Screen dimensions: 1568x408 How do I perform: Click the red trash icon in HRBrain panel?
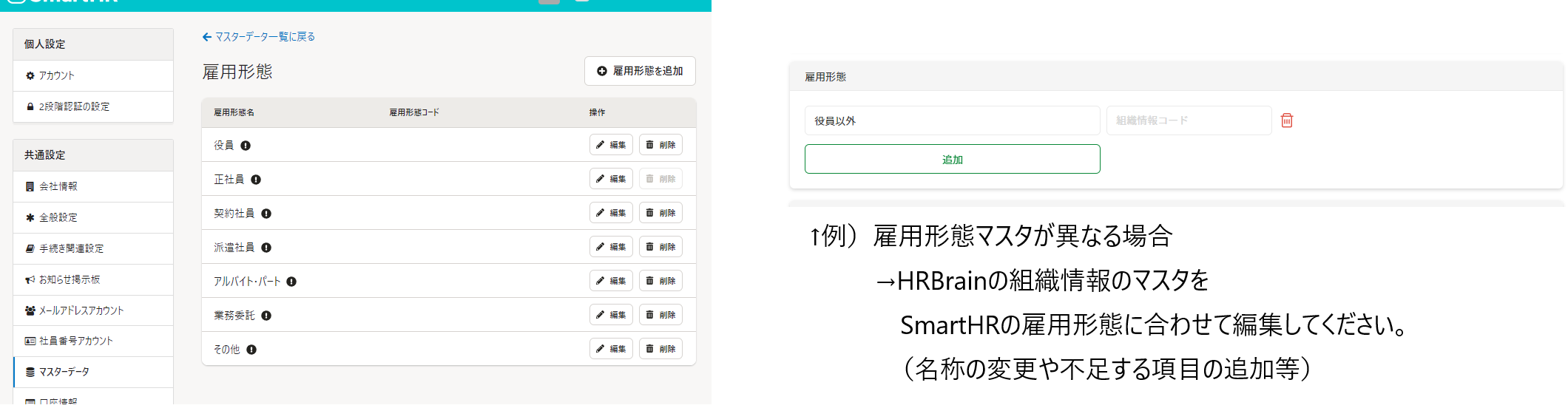[1287, 120]
